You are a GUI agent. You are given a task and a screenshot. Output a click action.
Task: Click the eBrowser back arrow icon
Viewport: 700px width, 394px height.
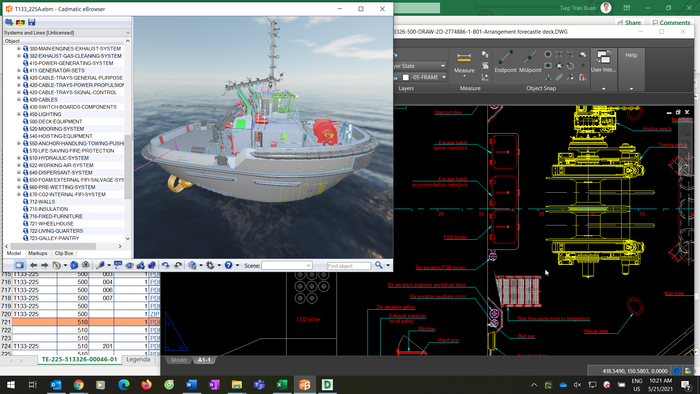click(33, 265)
